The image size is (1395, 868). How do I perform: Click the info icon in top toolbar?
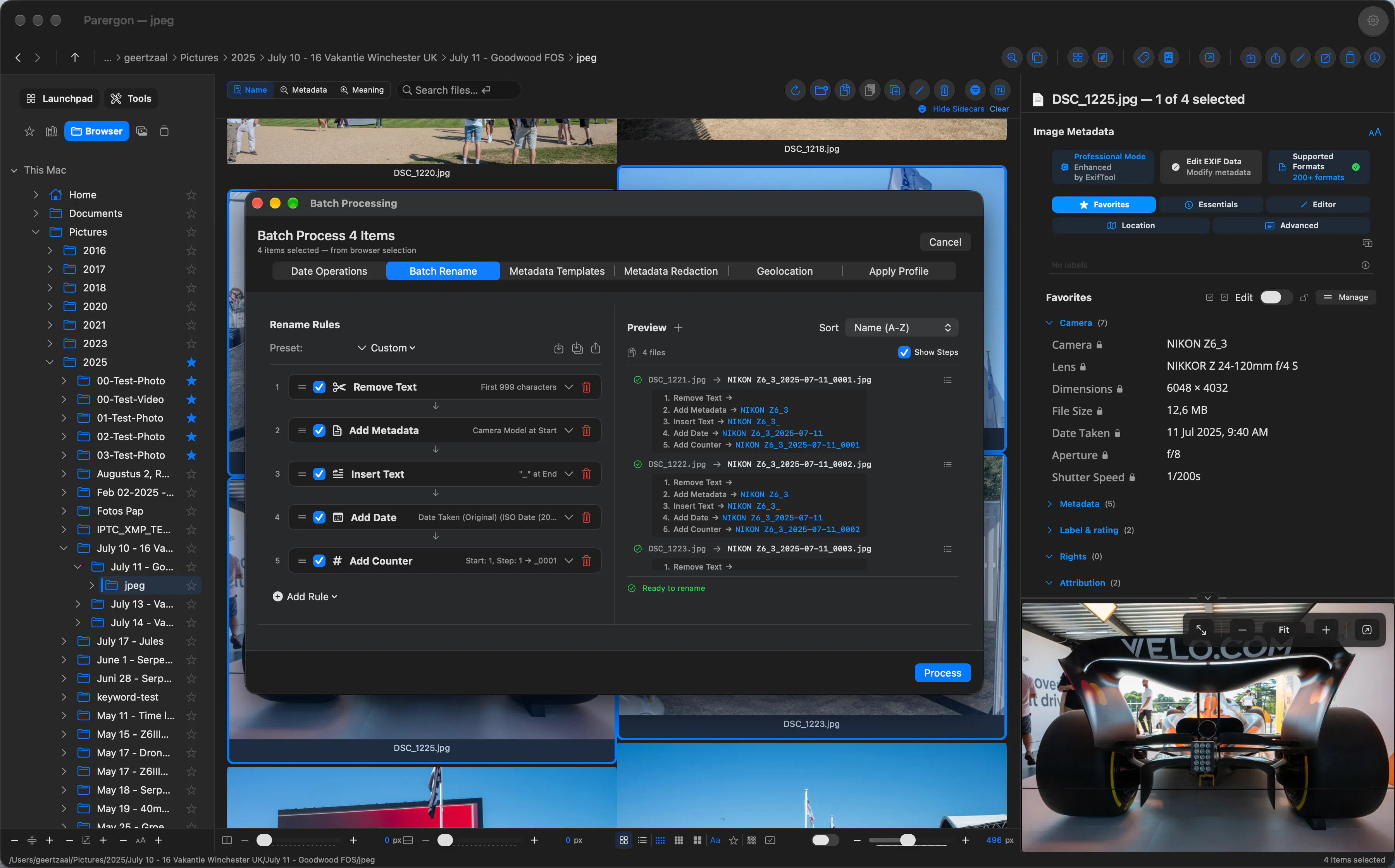(x=1374, y=57)
